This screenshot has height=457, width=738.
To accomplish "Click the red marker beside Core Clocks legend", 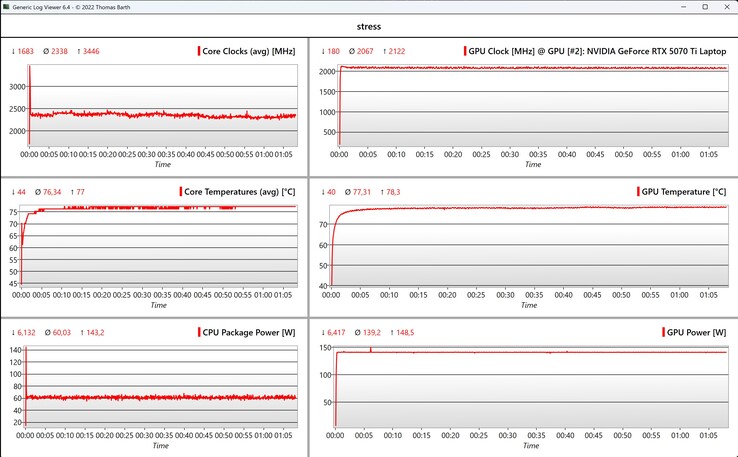I will 199,51.
